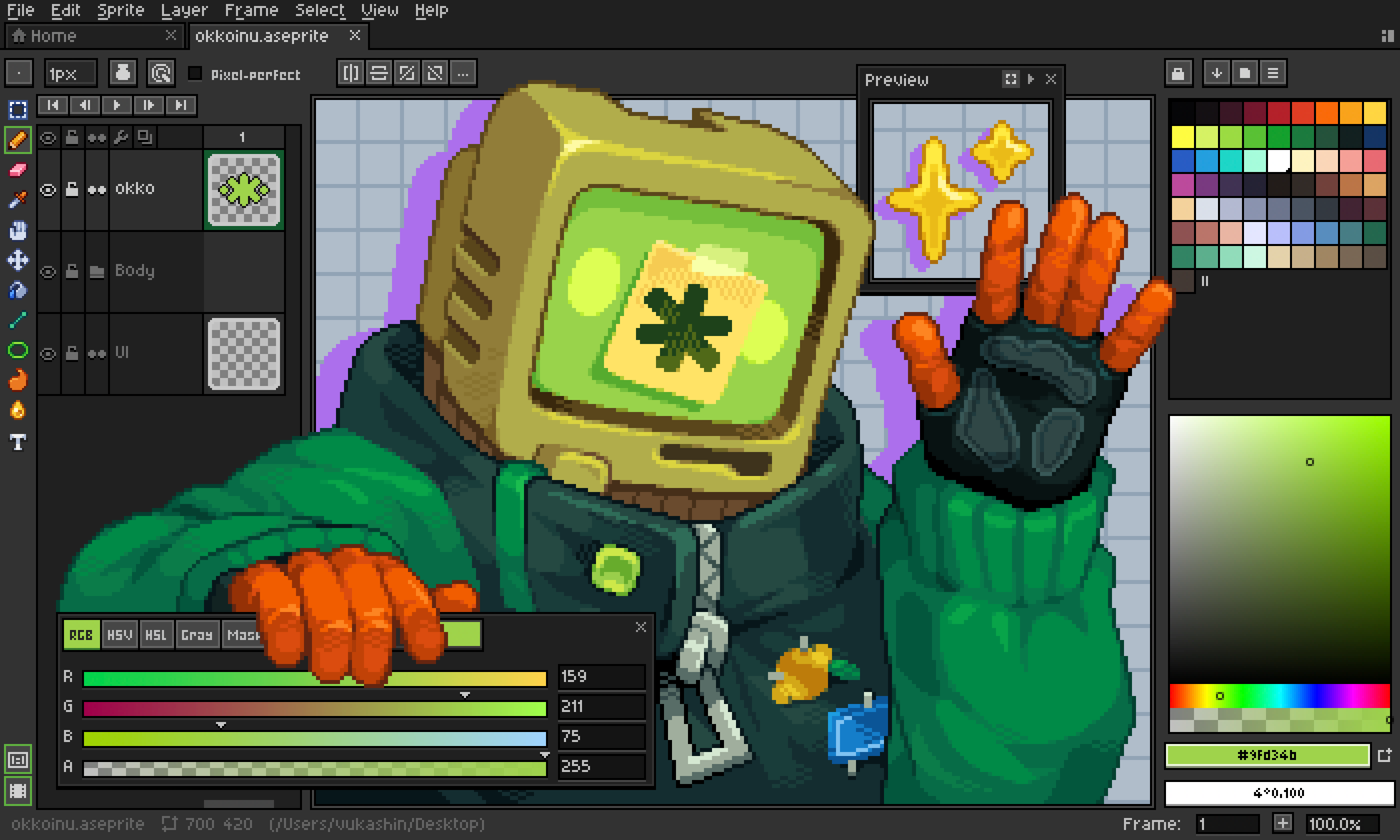The height and width of the screenshot is (840, 1400).
Task: Enable the Pixel-perfect checkbox
Action: 194,73
